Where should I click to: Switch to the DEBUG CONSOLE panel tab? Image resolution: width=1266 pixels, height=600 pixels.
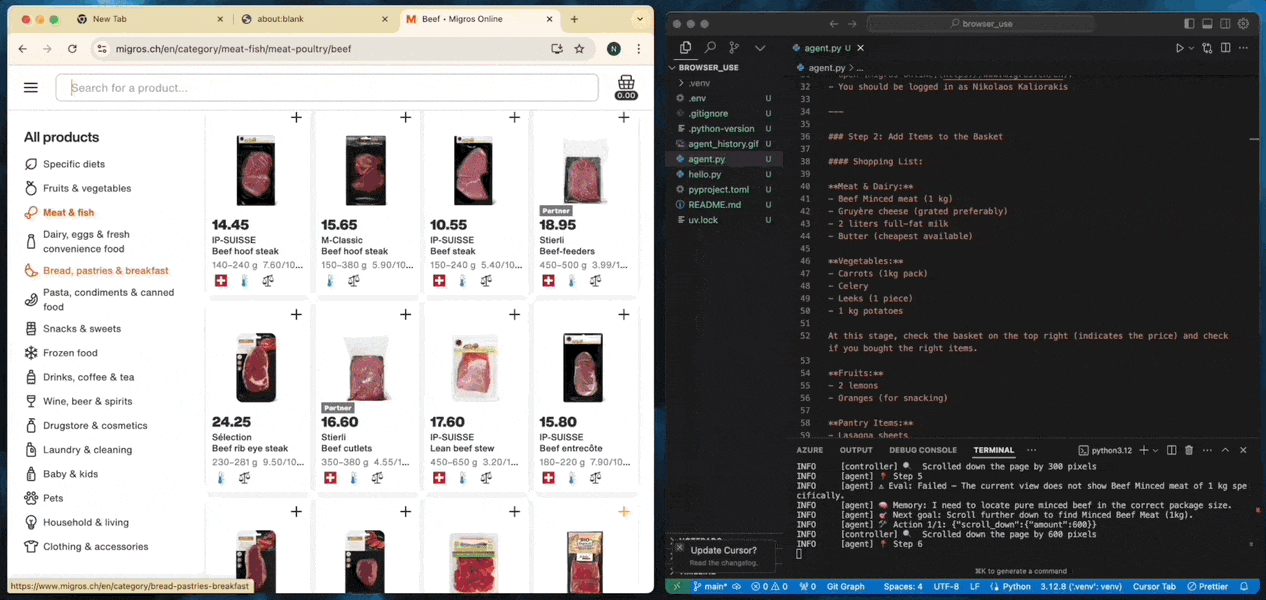923,450
